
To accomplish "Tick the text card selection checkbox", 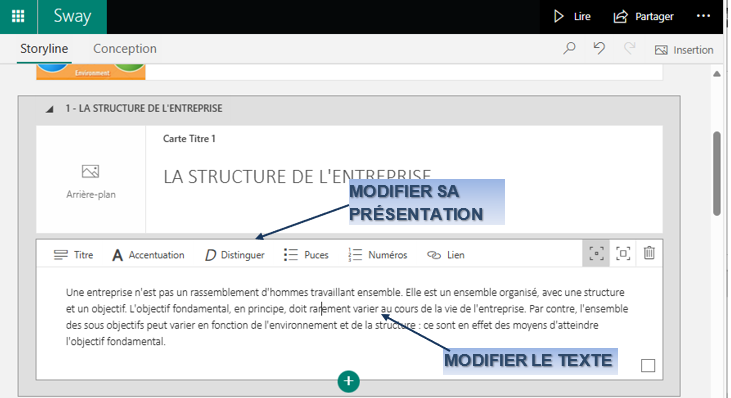I will click(x=648, y=365).
